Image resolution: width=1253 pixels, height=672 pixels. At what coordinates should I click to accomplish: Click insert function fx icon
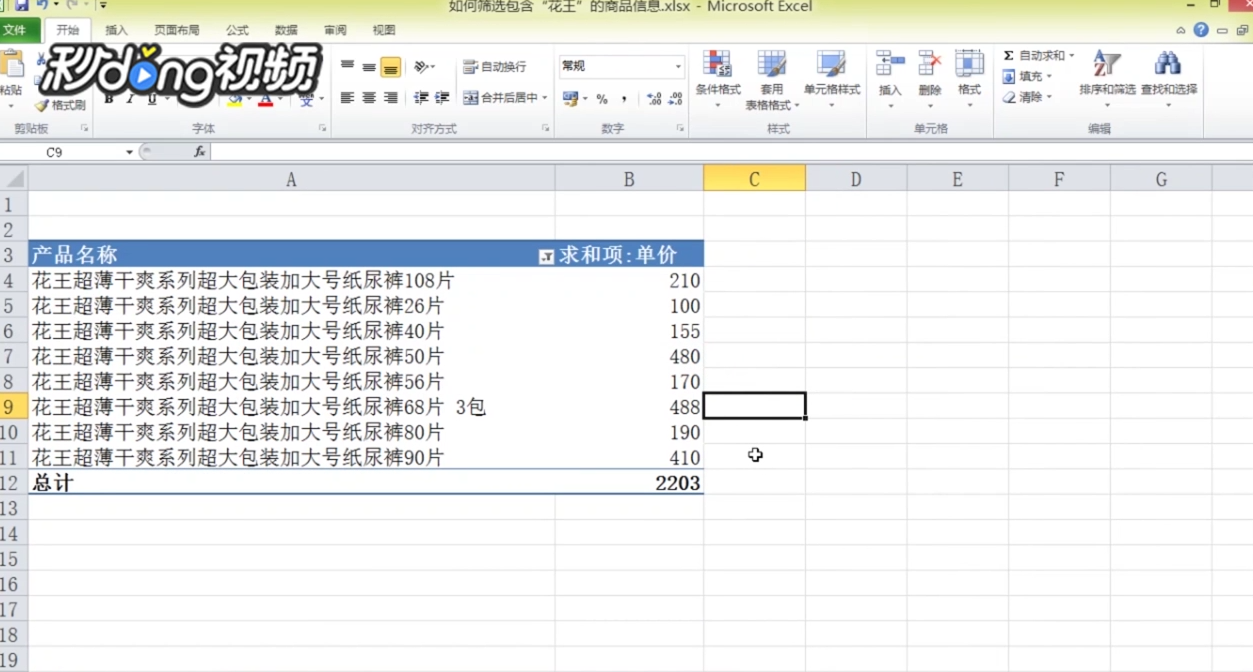(200, 152)
